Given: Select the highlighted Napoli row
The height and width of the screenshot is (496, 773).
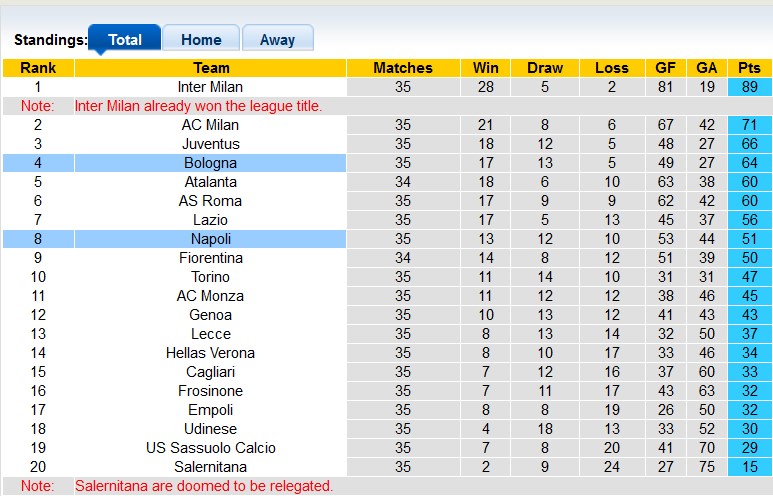Looking at the screenshot, I should pyautogui.click(x=210, y=239).
